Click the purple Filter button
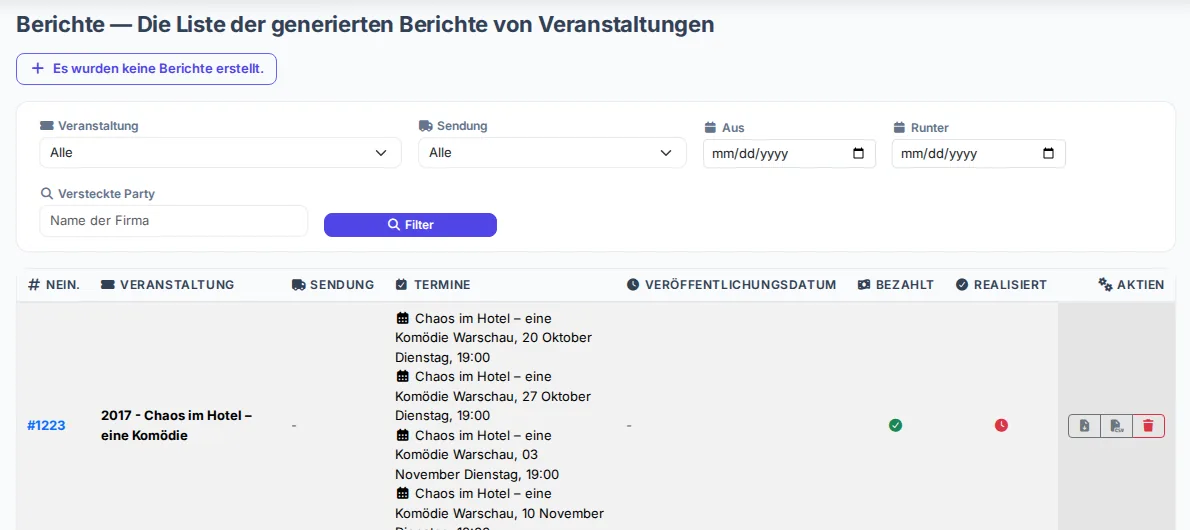1190x530 pixels. (411, 225)
